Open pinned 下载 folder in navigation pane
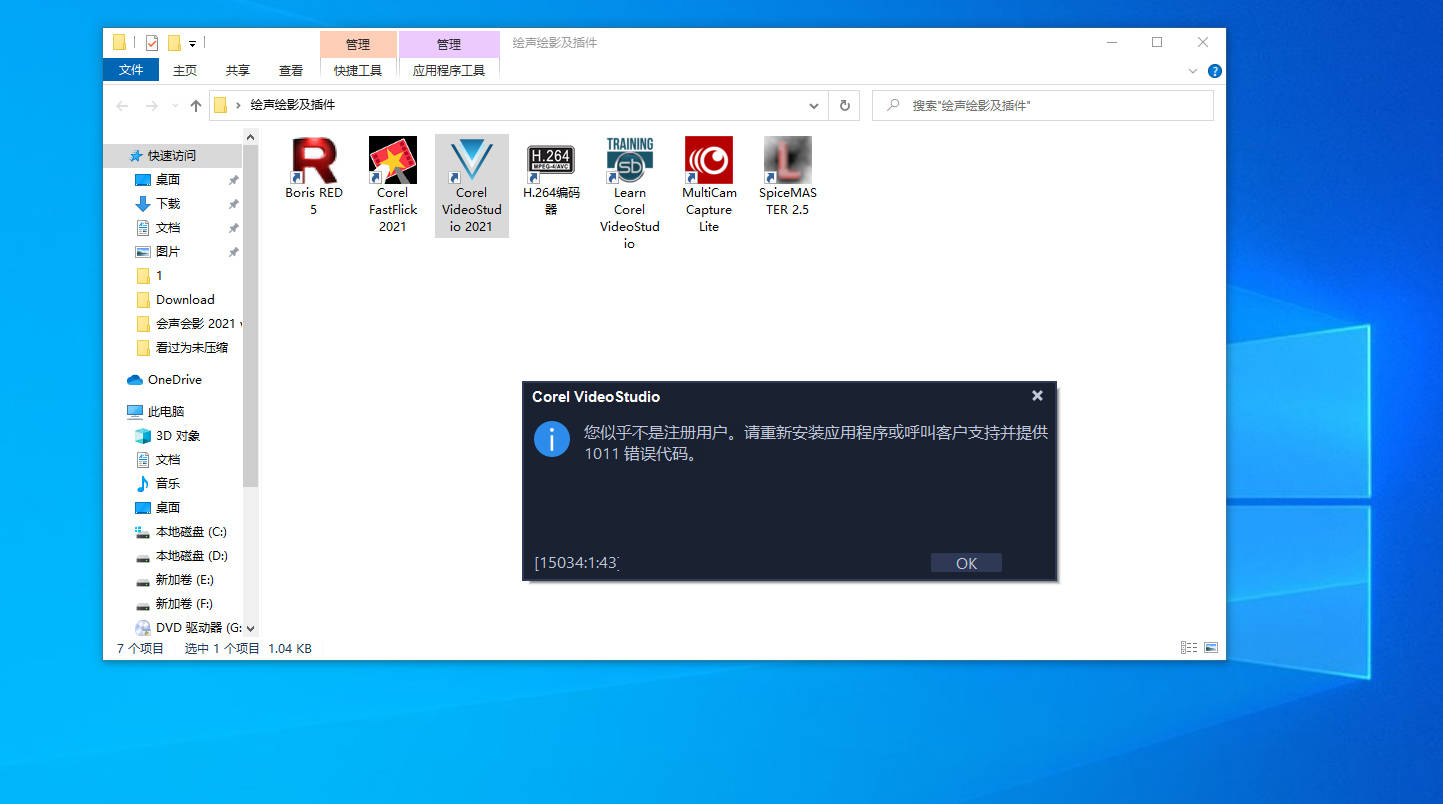Image resolution: width=1443 pixels, height=804 pixels. [168, 203]
